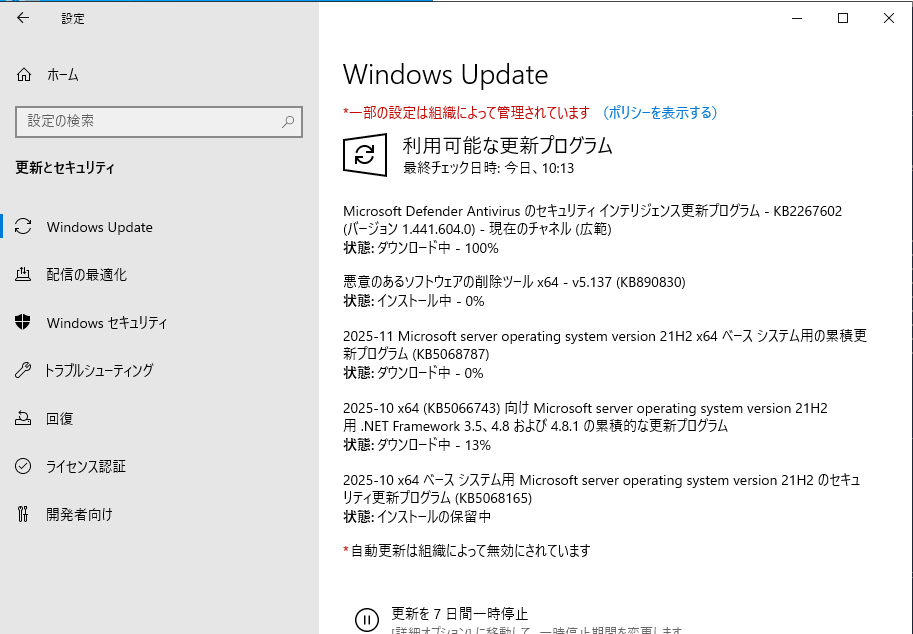Open the ライセンス認証 settings page

tap(86, 467)
